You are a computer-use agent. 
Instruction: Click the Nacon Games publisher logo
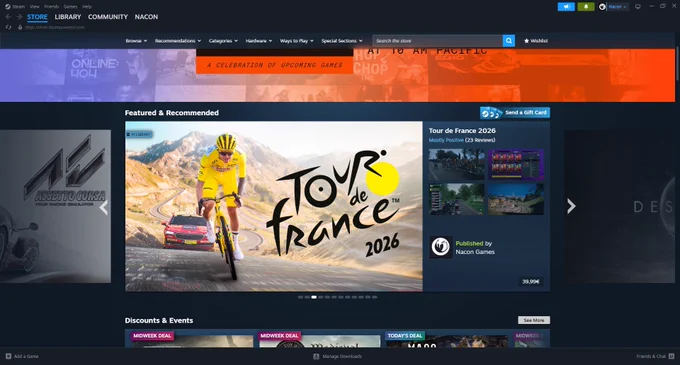point(441,247)
